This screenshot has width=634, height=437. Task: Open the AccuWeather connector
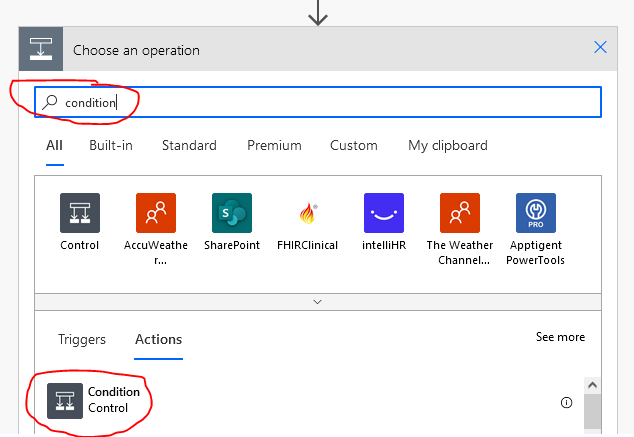click(x=156, y=213)
